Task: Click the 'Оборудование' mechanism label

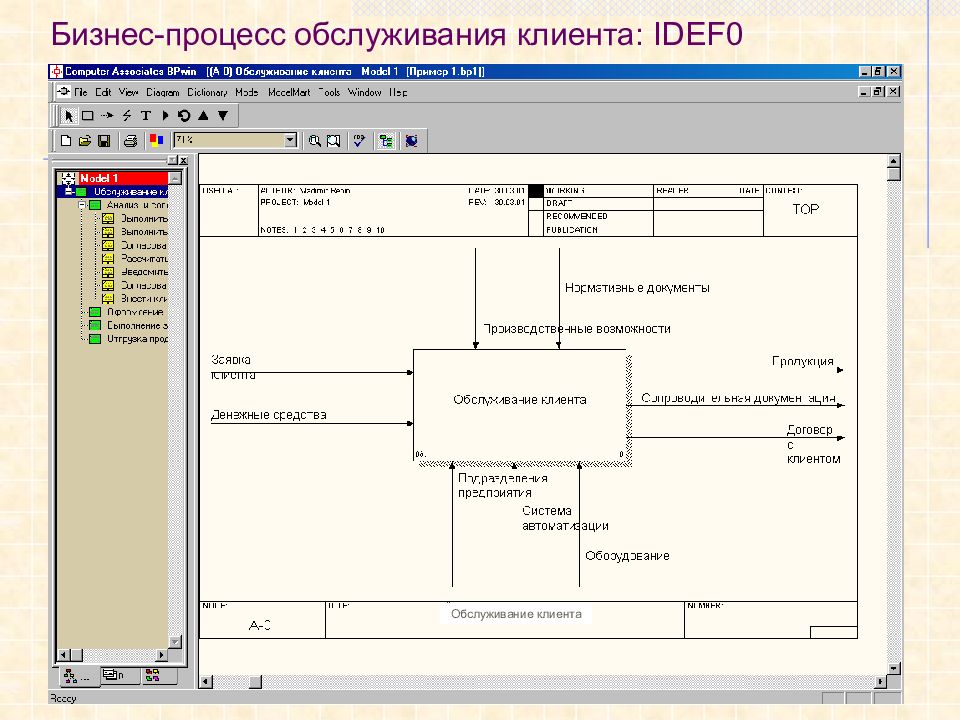Action: tap(628, 556)
